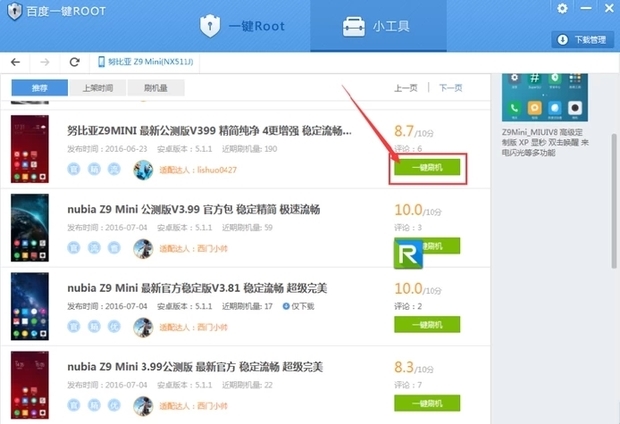Open 适配达人：西门小帅 in 3.99公测版 row
The width and height of the screenshot is (620, 424).
(193, 406)
